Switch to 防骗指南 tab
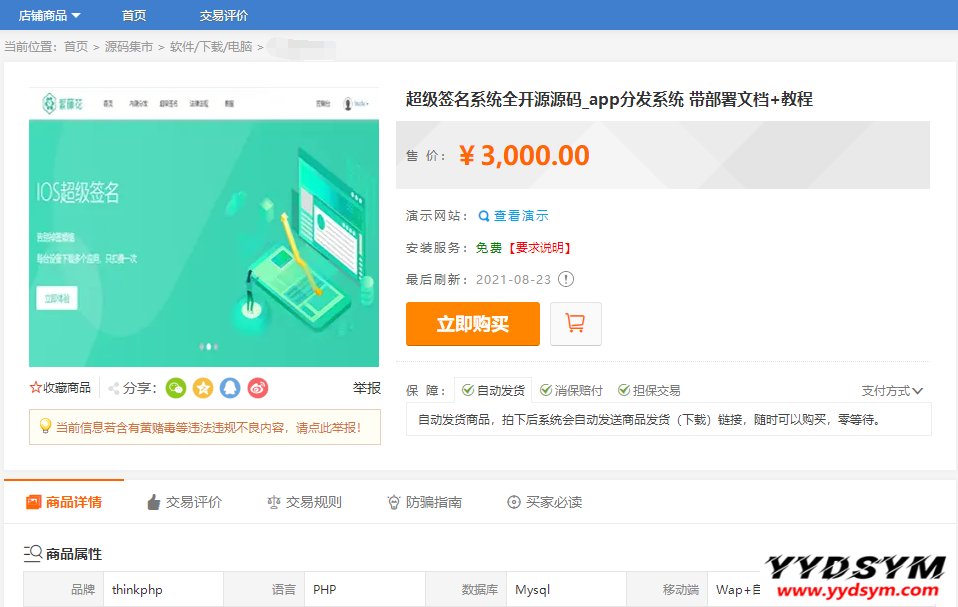Image resolution: width=958 pixels, height=607 pixels. [425, 502]
